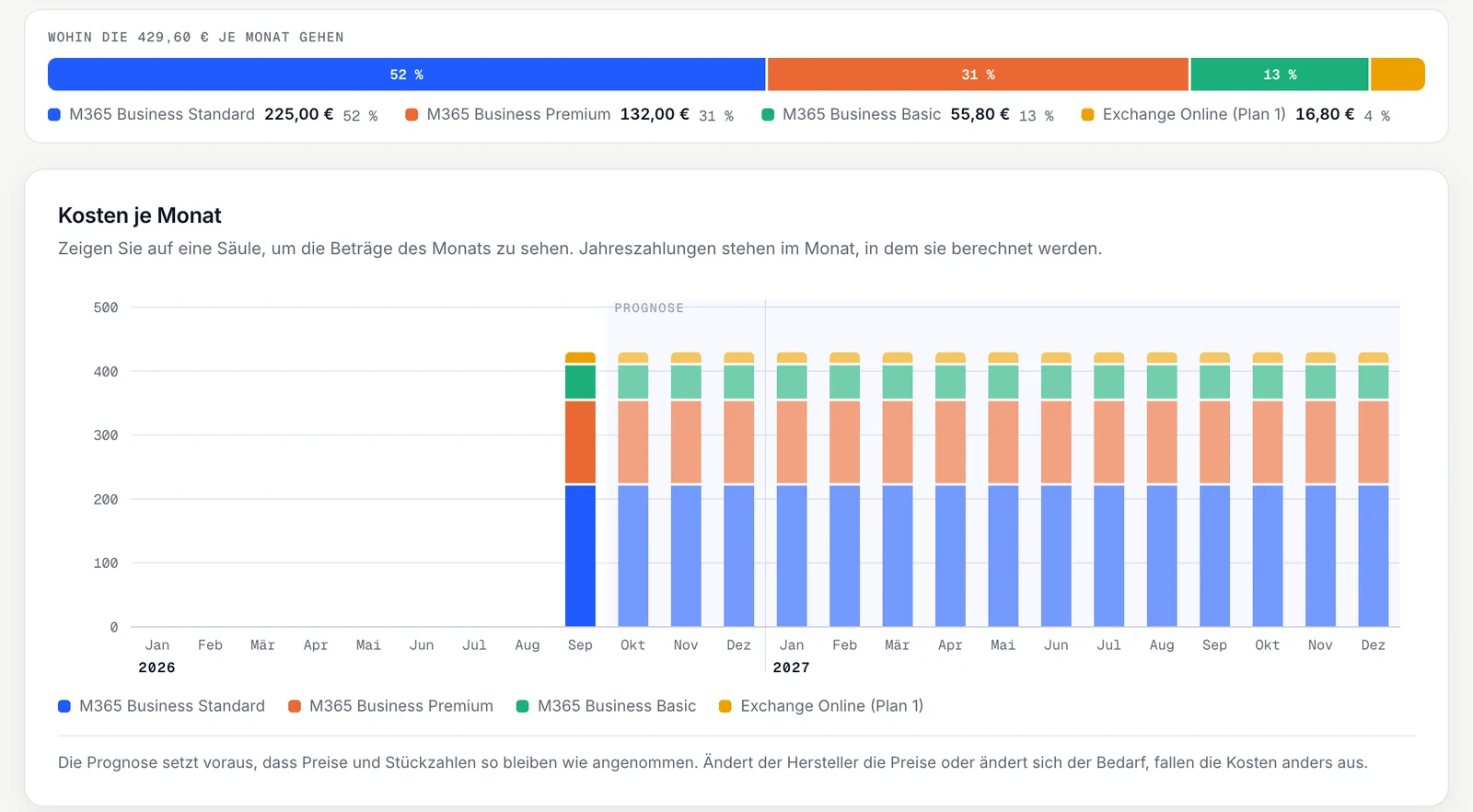Click the orange swatch beside M365 Business Premium 132,00 €
This screenshot has height=812, width=1473.
pyautogui.click(x=412, y=115)
